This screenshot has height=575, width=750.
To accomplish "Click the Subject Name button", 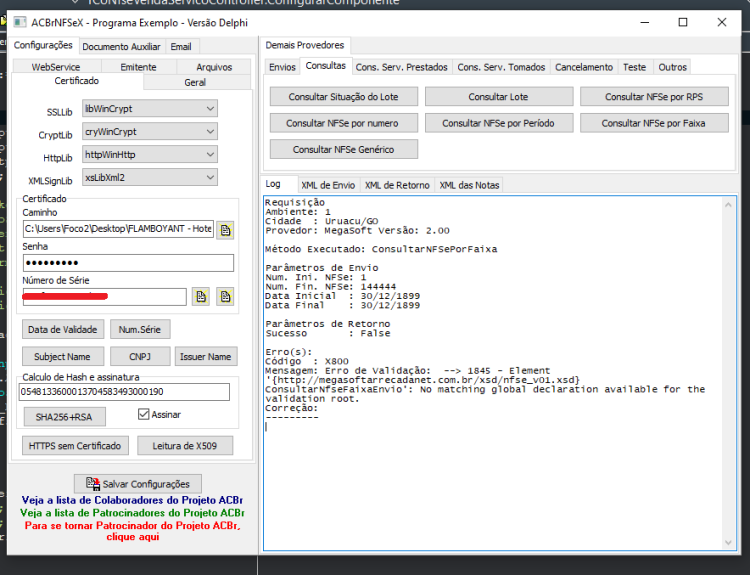I will pos(62,356).
